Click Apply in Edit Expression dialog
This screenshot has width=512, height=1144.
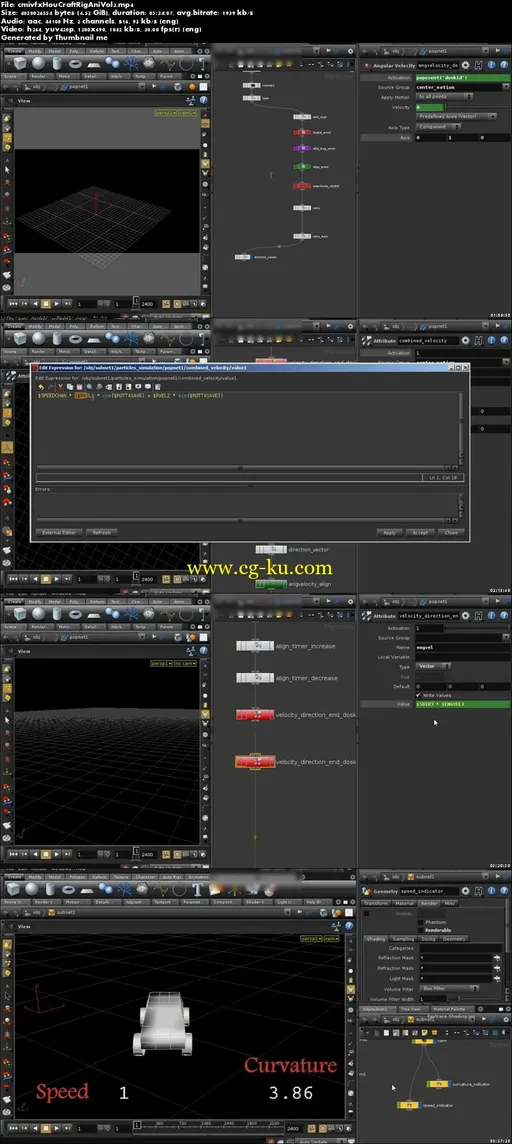tap(389, 533)
